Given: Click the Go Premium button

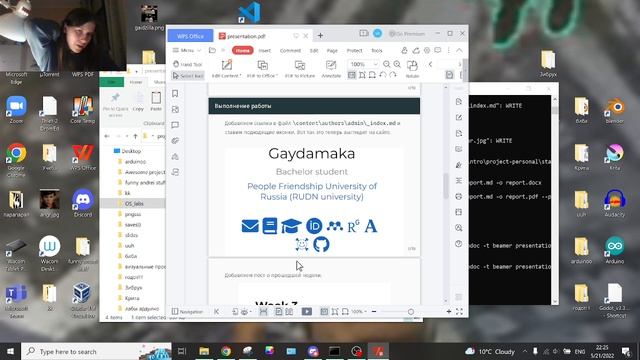Looking at the screenshot, I should coord(407,33).
